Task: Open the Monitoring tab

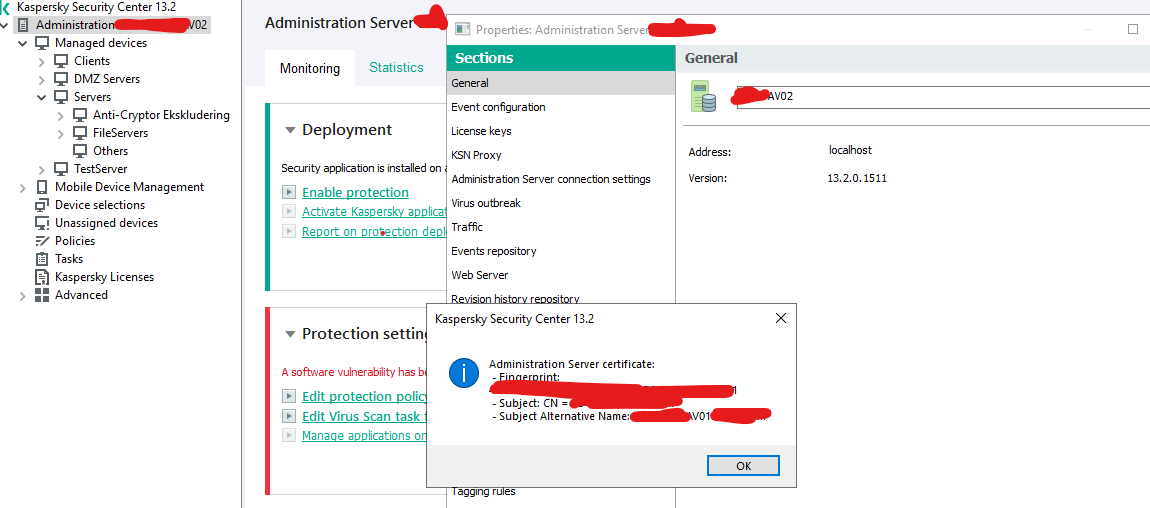Action: [309, 69]
